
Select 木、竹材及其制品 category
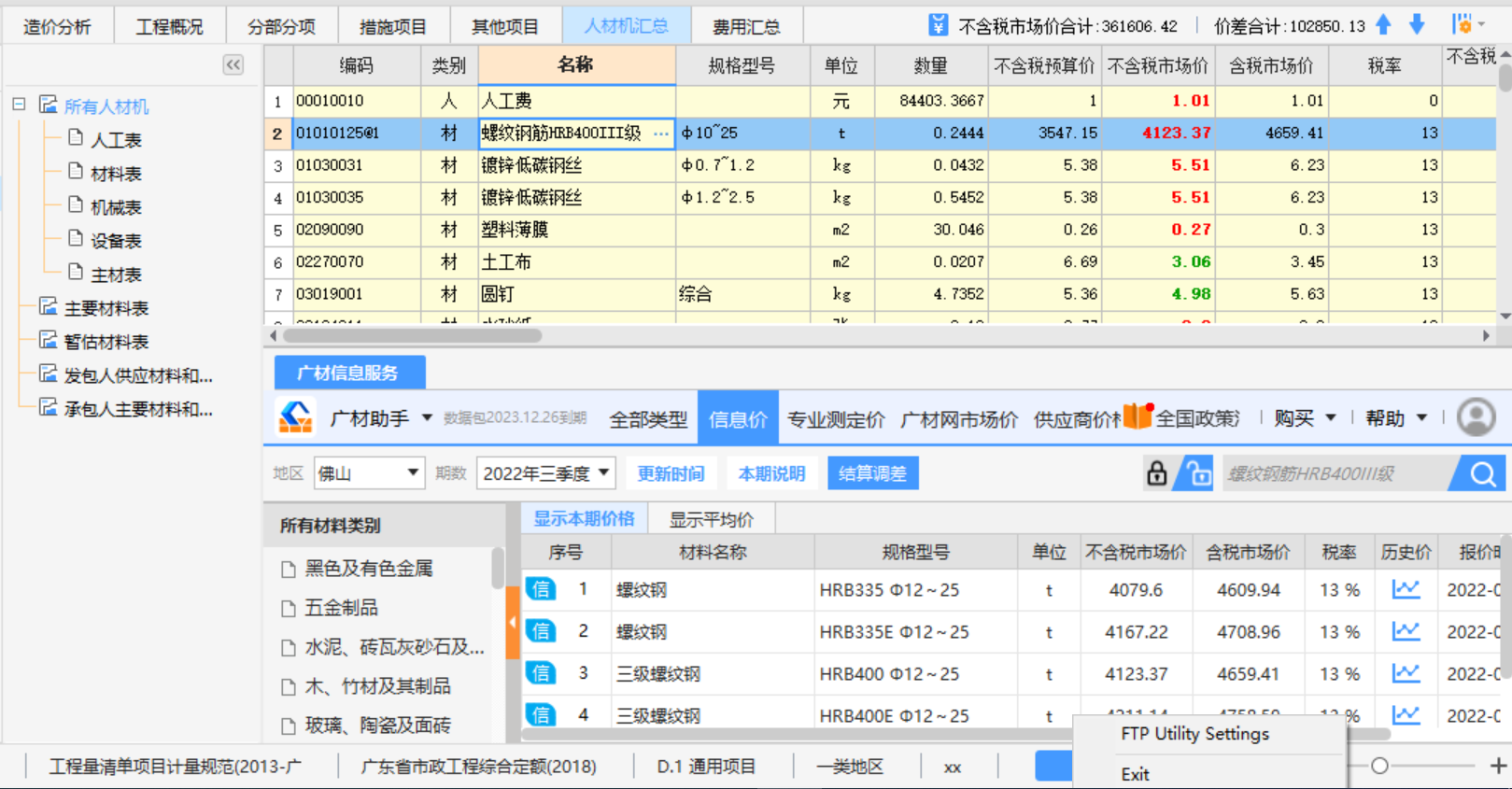(x=377, y=686)
